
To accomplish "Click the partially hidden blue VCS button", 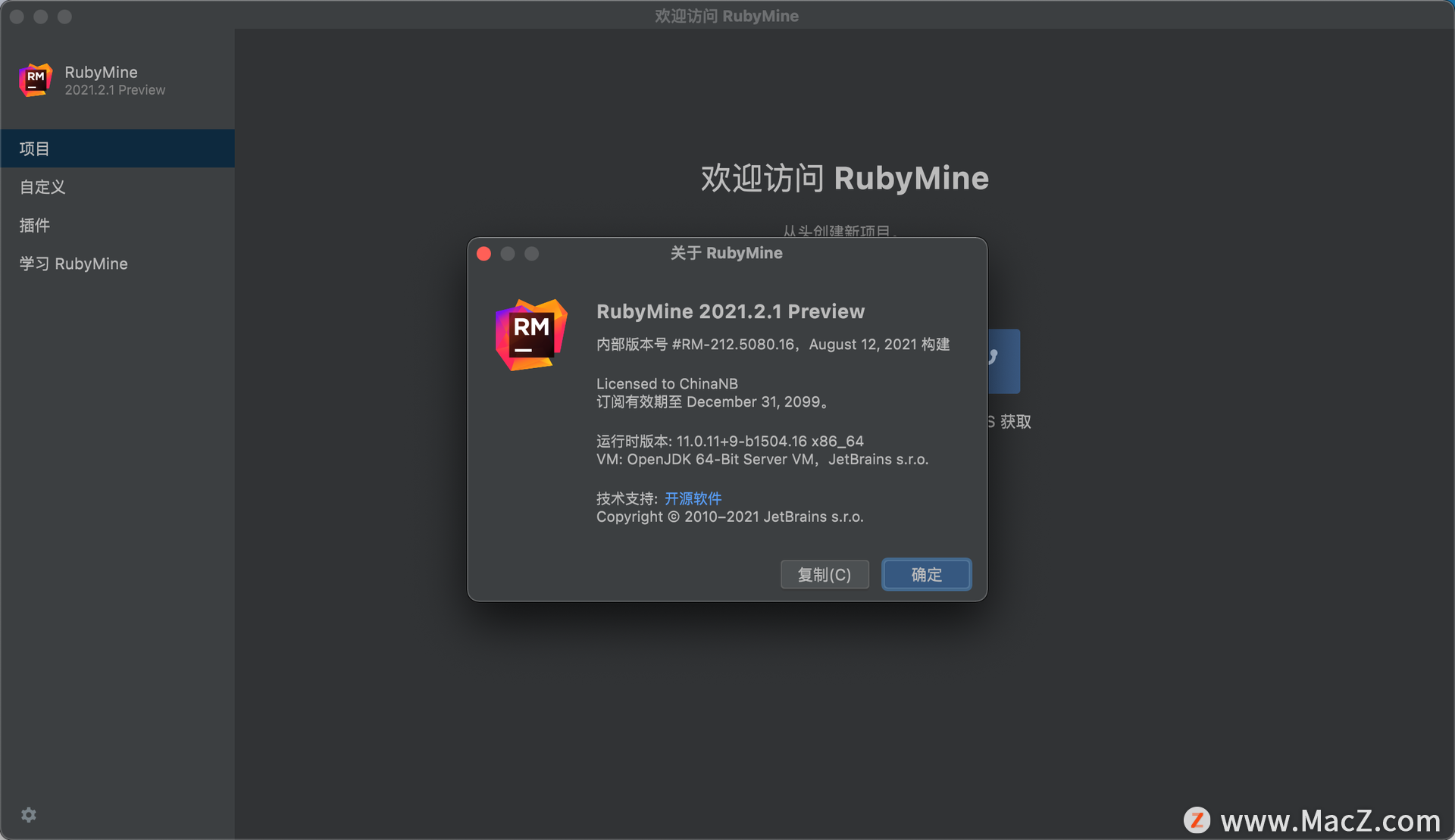I will (1003, 361).
